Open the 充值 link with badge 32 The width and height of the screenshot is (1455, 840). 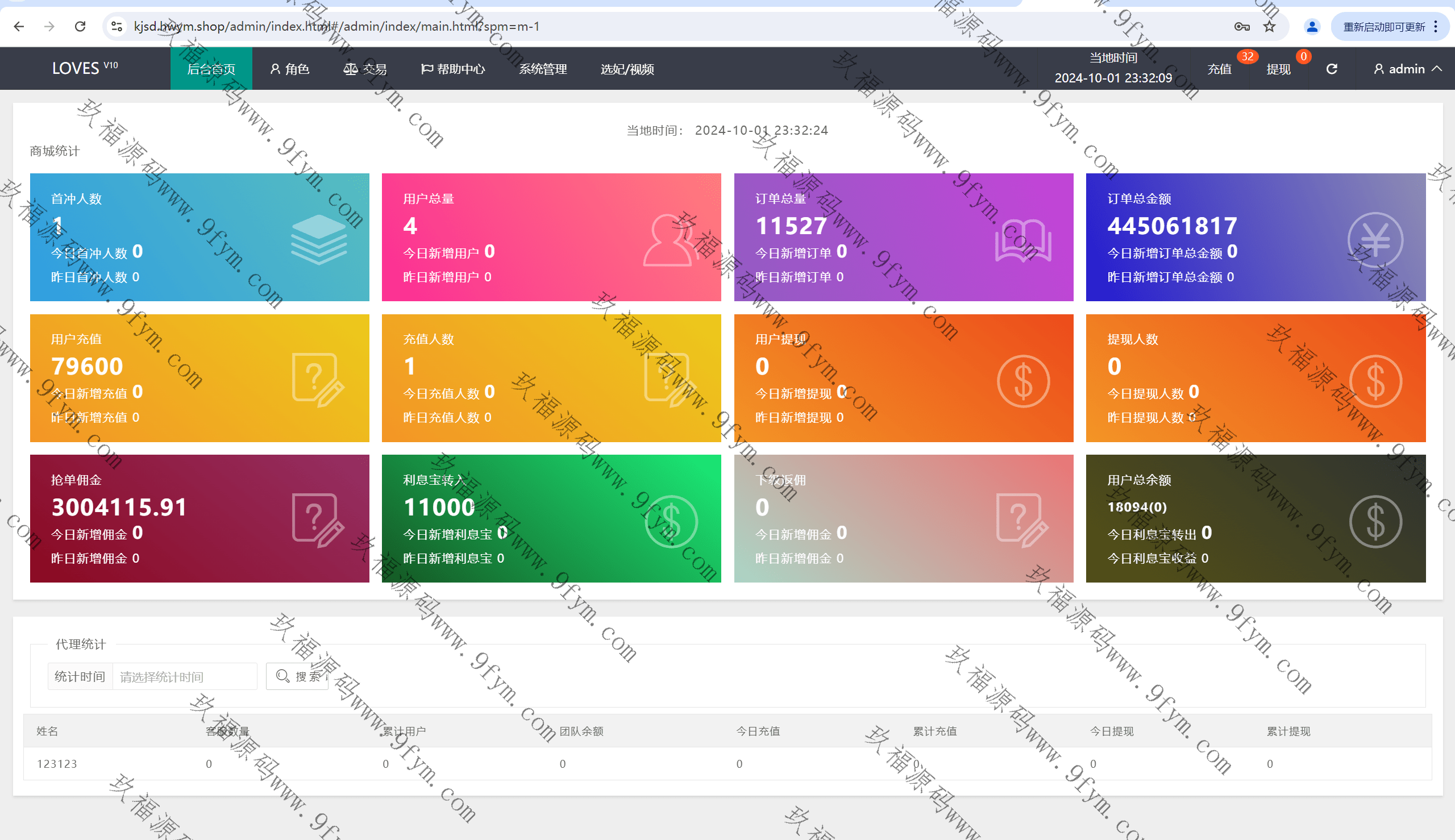click(1219, 69)
